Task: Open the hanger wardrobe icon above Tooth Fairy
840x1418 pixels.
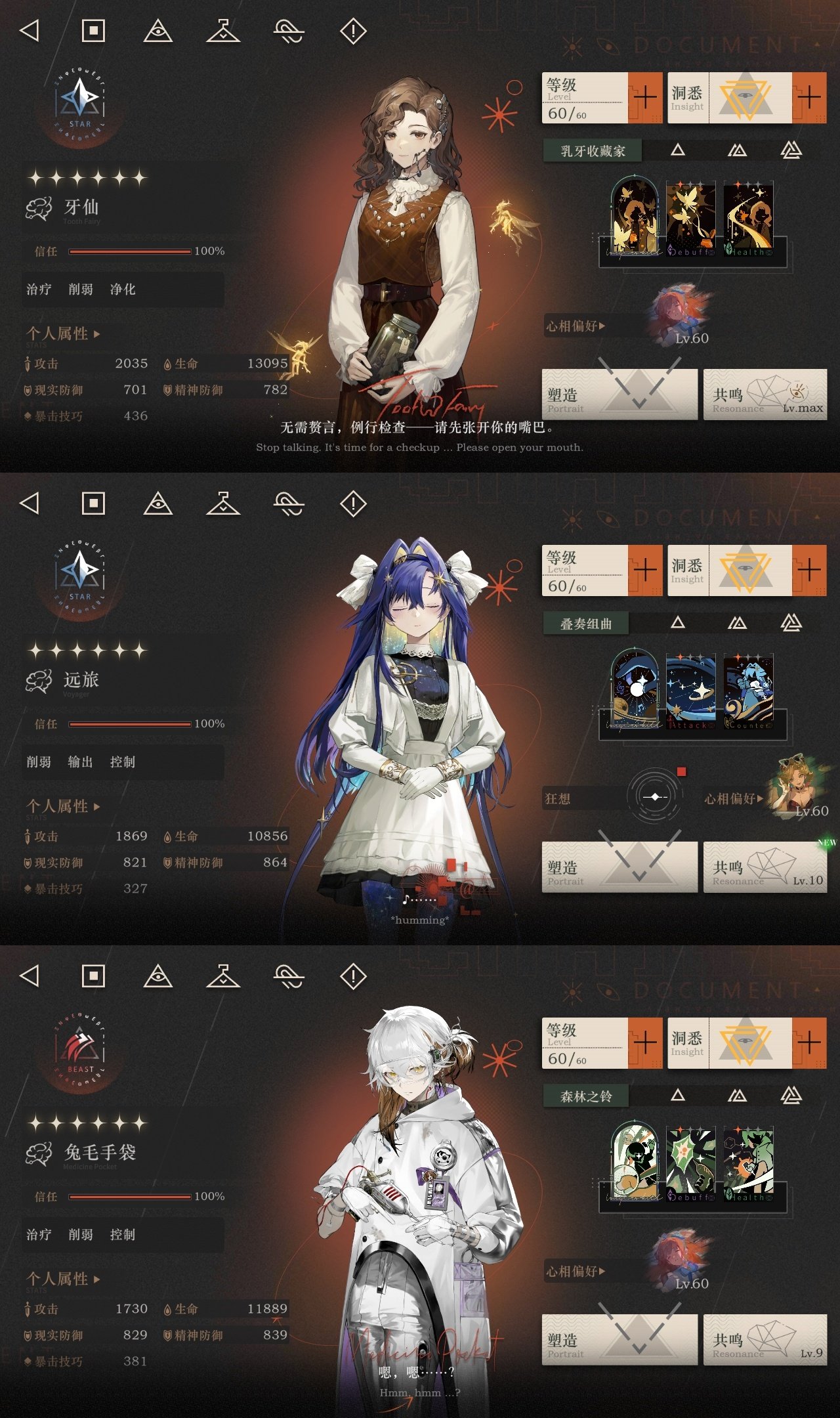Action: point(223,30)
